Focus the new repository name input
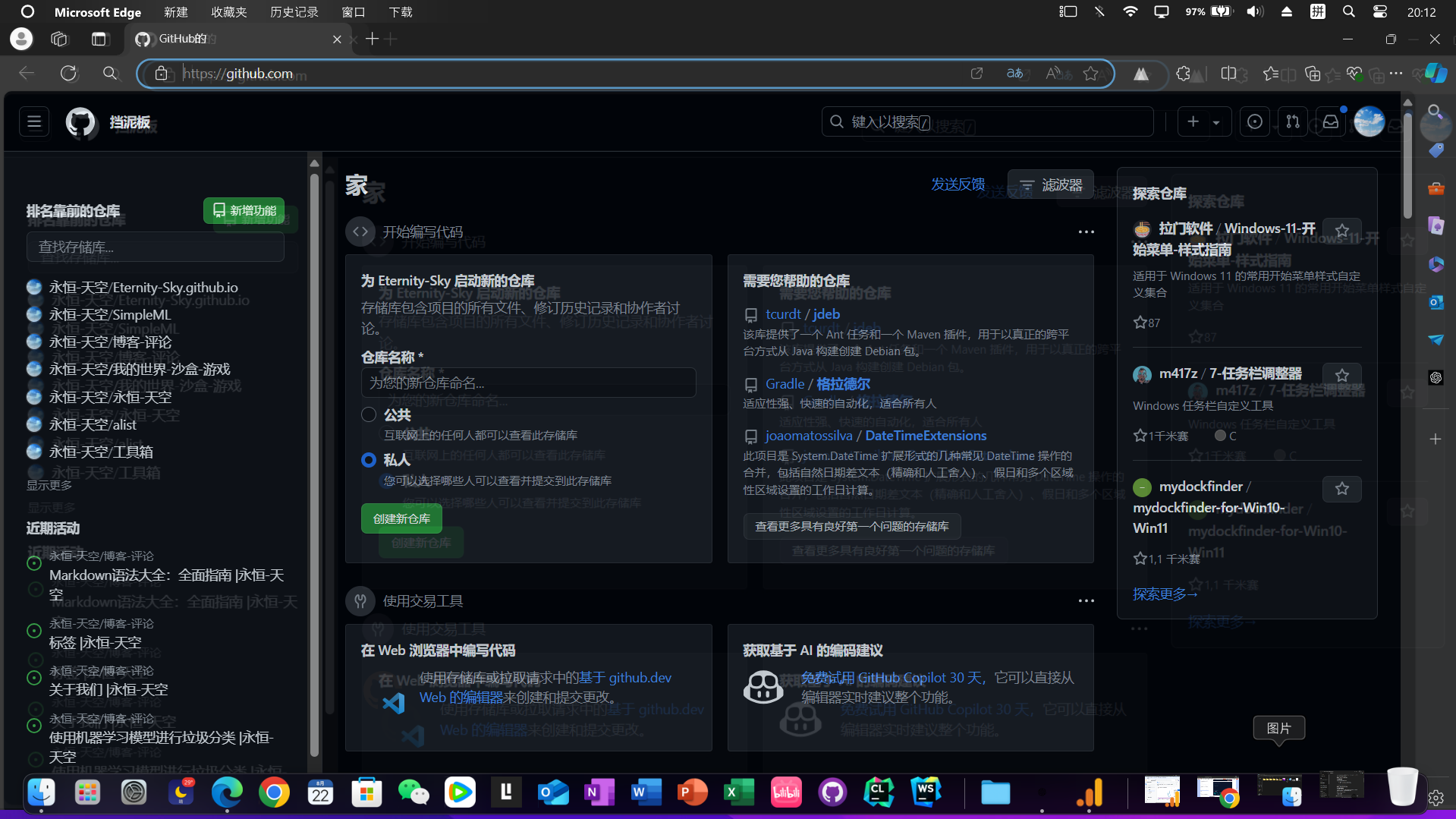 [x=528, y=383]
